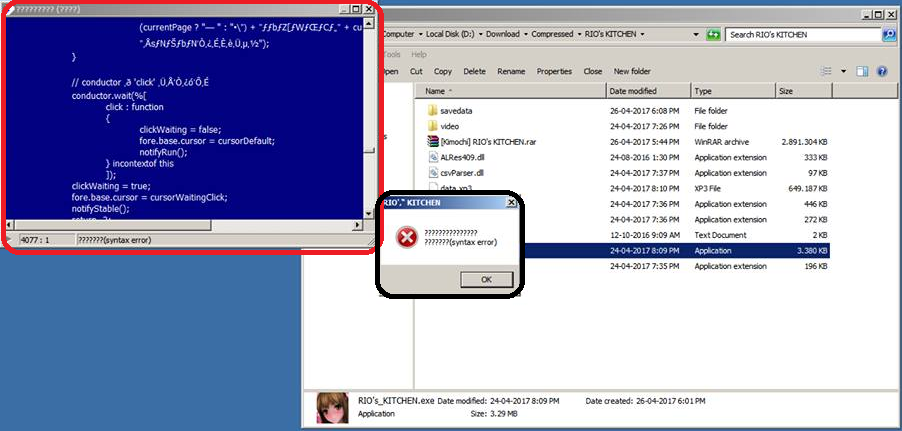Click the "notifyStable();" line in script window
Image resolution: width=902 pixels, height=431 pixels.
(x=99, y=208)
